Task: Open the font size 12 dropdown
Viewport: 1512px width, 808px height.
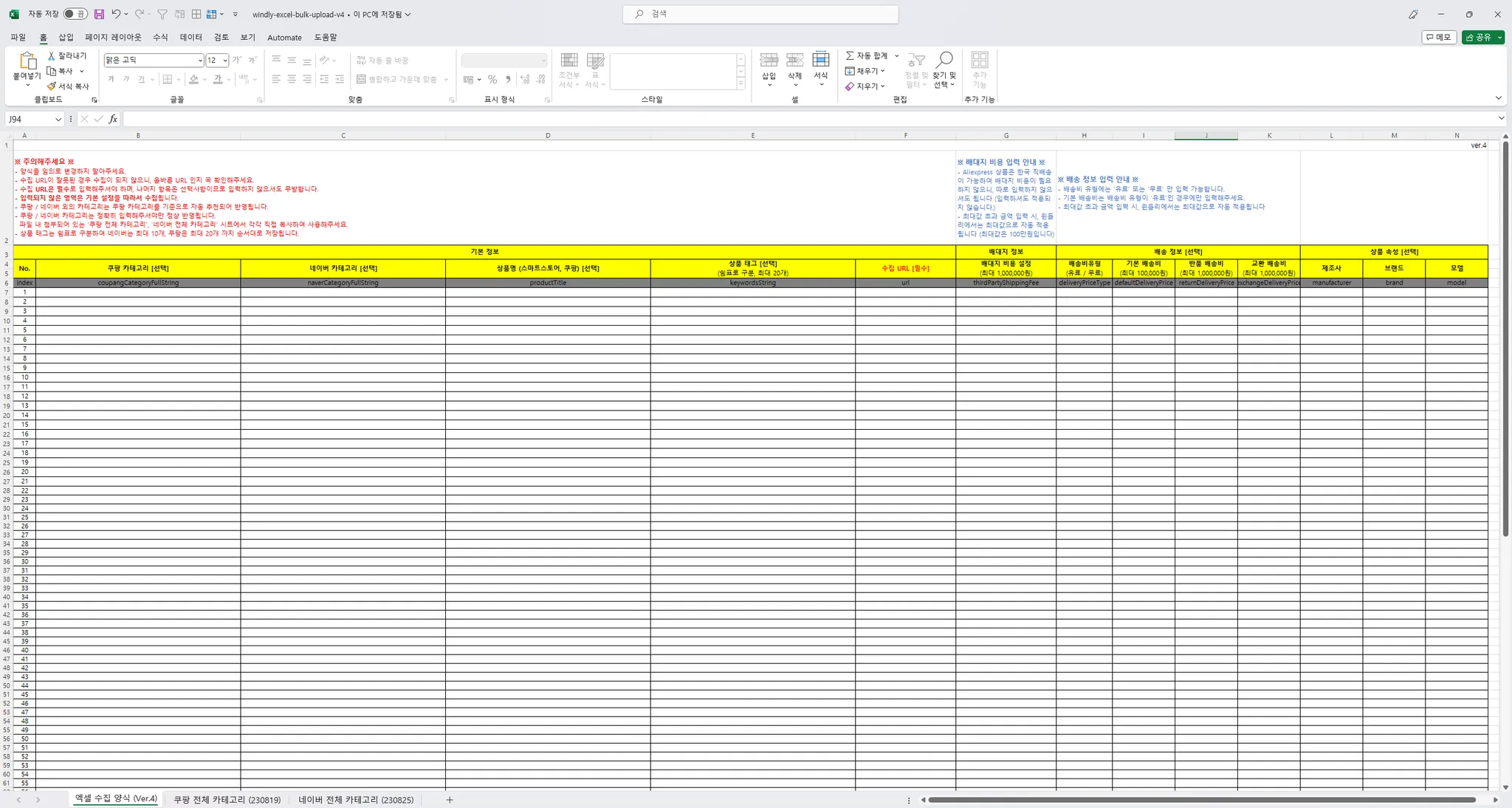Action: (225, 61)
